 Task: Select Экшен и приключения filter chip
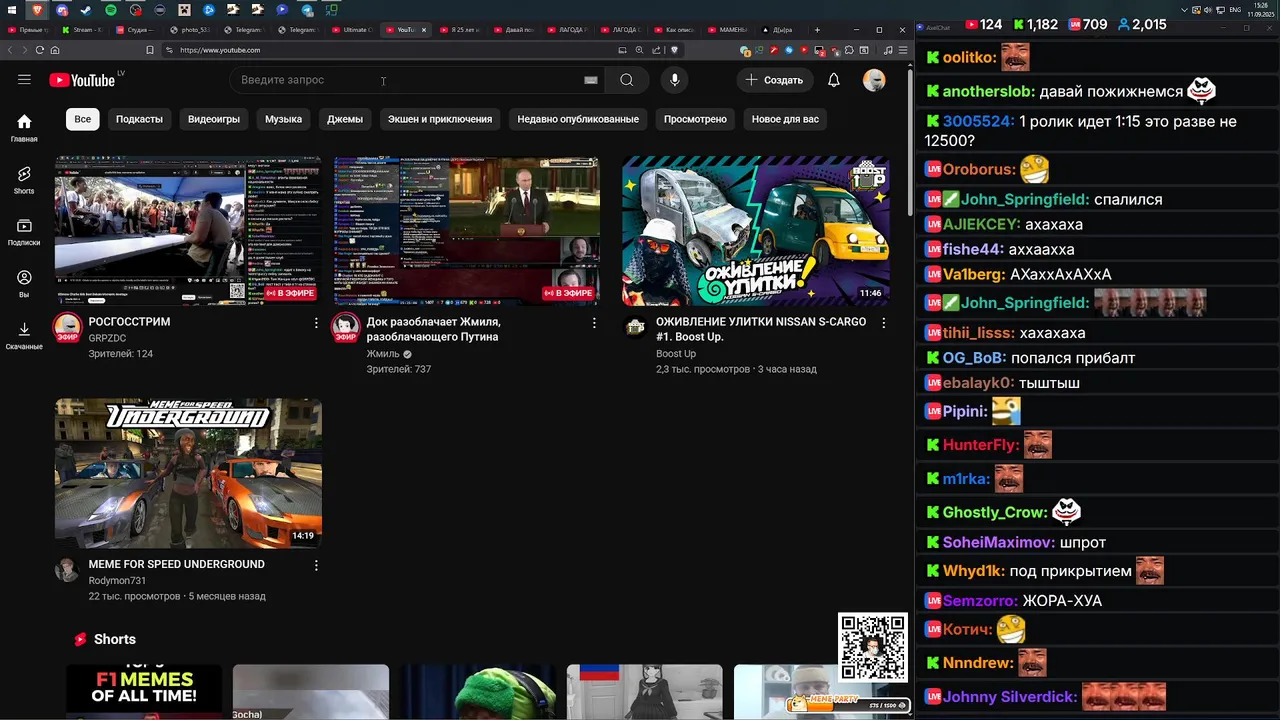(440, 119)
